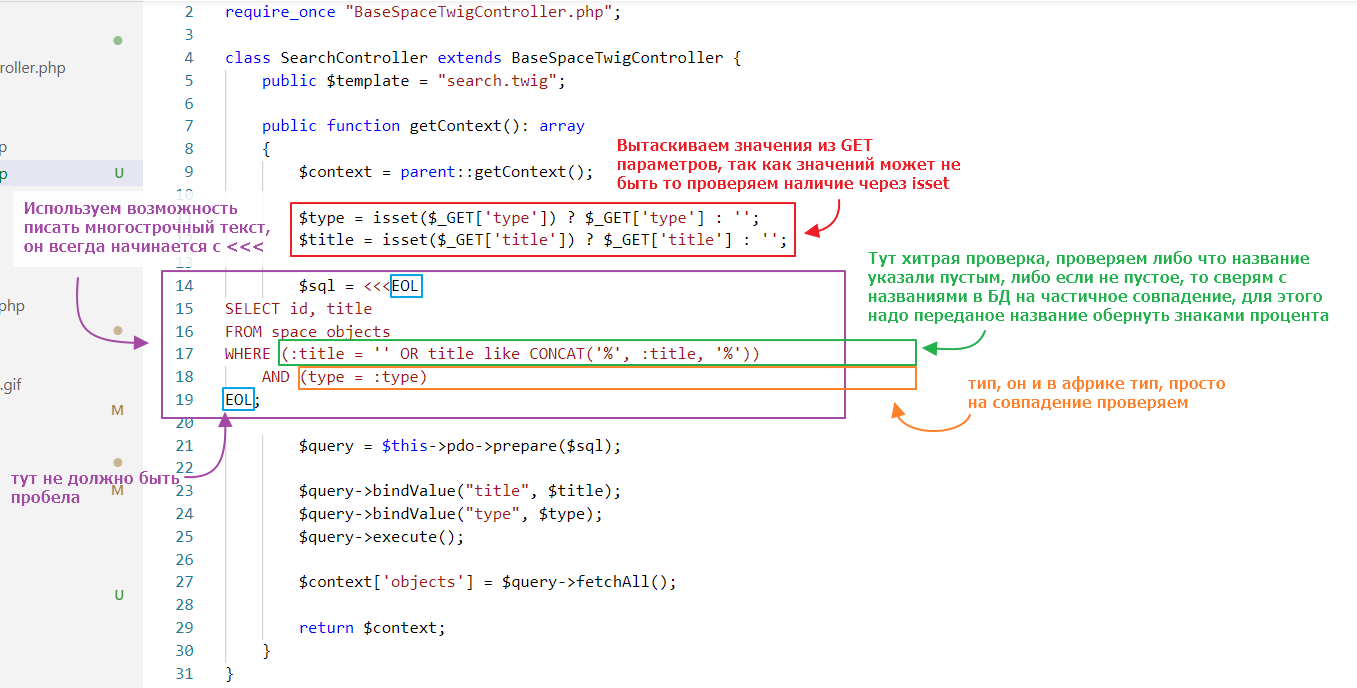Click the M badge below the .gif file
The image size is (1357, 688).
point(118,410)
